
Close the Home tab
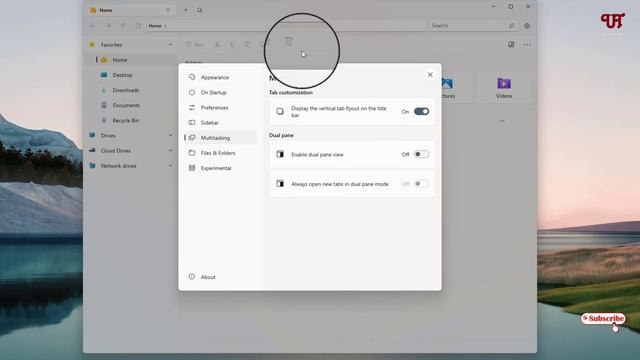click(x=168, y=10)
